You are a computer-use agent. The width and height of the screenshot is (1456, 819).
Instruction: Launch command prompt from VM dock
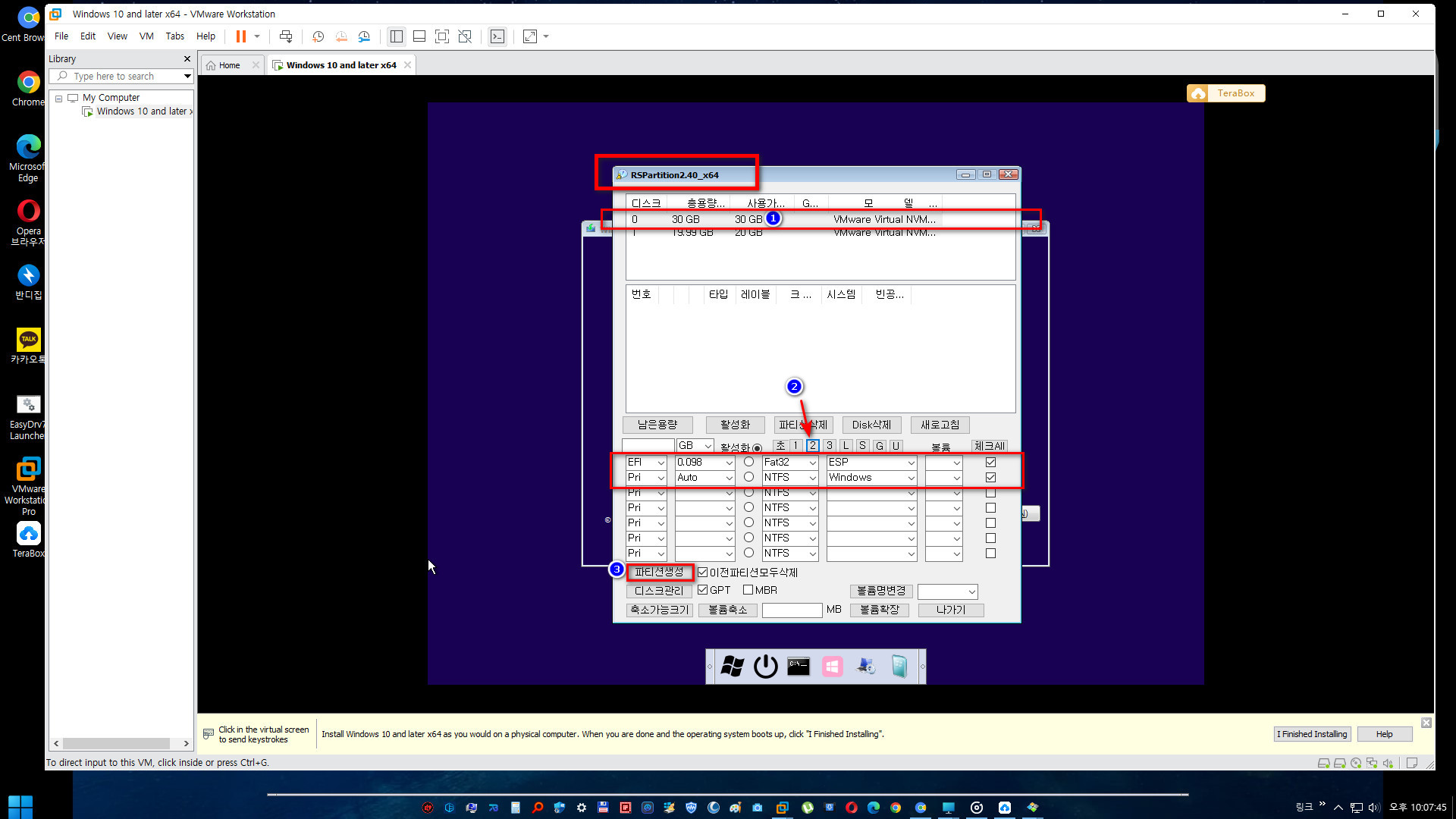click(799, 667)
